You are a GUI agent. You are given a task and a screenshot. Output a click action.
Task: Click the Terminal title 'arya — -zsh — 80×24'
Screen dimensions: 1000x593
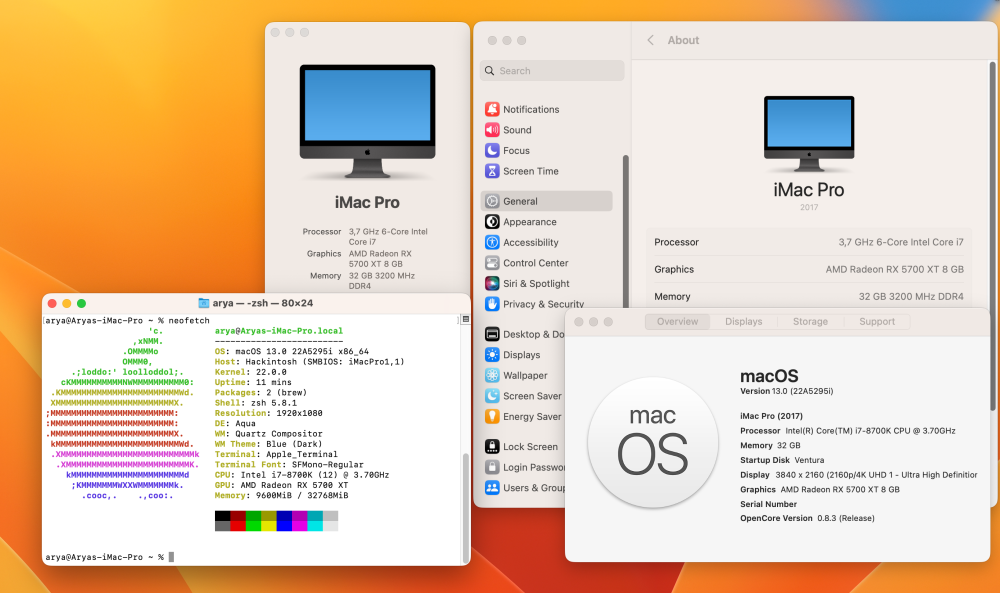tap(262, 303)
